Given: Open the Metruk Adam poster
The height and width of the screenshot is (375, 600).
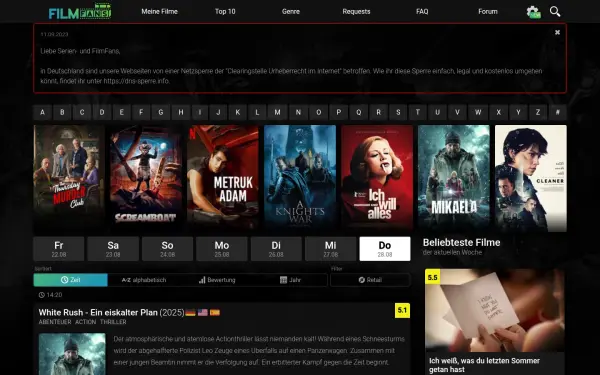Looking at the screenshot, I should tap(223, 178).
